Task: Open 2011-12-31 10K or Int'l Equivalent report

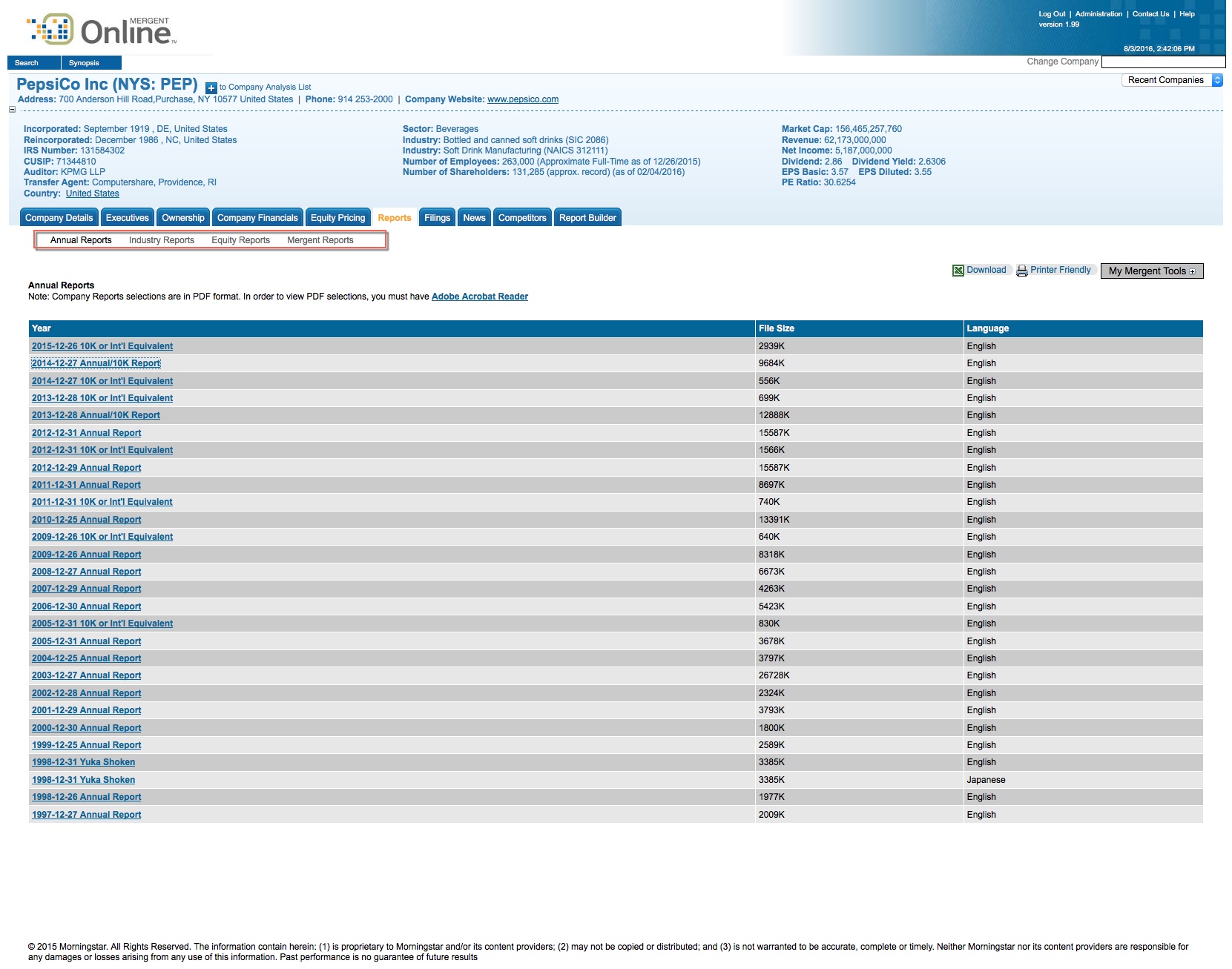Action: (x=102, y=502)
